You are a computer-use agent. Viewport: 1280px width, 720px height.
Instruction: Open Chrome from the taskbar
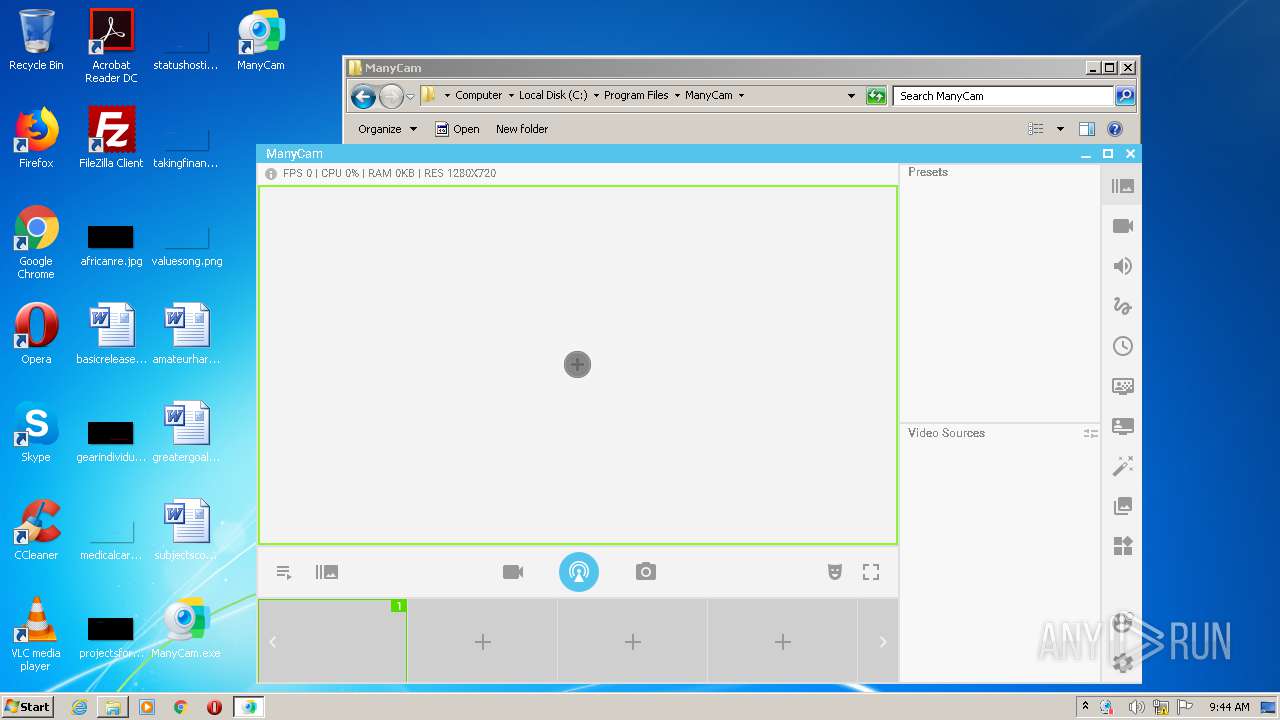click(181, 707)
